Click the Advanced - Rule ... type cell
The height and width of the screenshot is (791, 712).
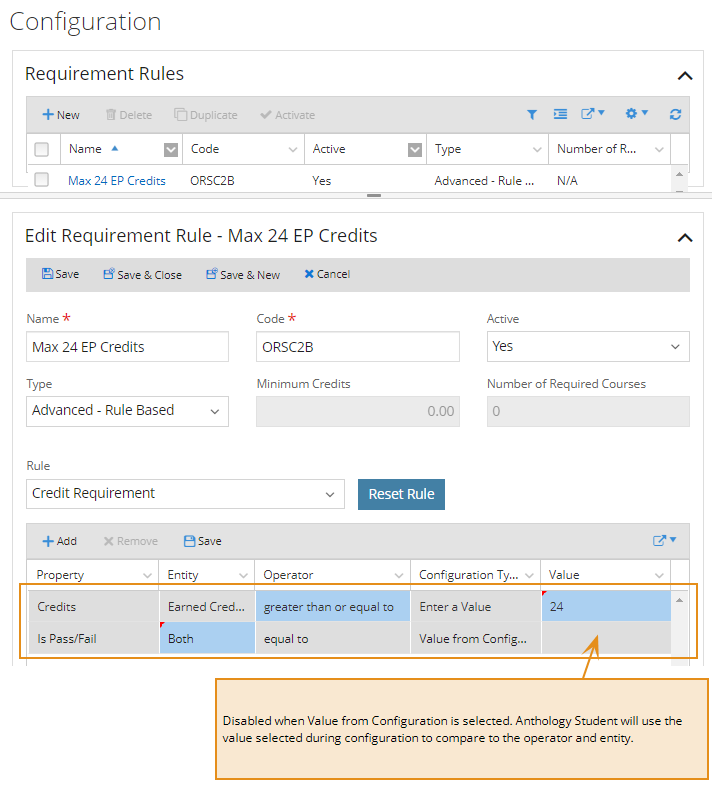pos(484,181)
